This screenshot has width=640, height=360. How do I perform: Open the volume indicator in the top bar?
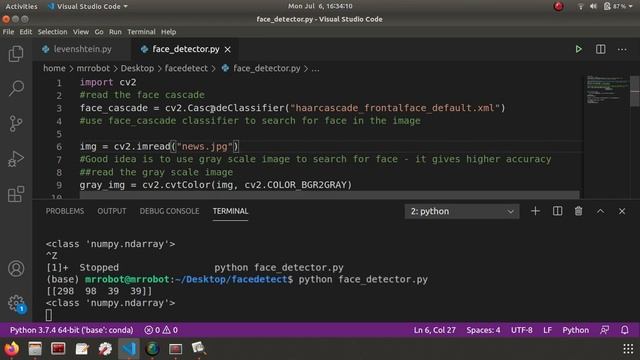pyautogui.click(x=593, y=6)
